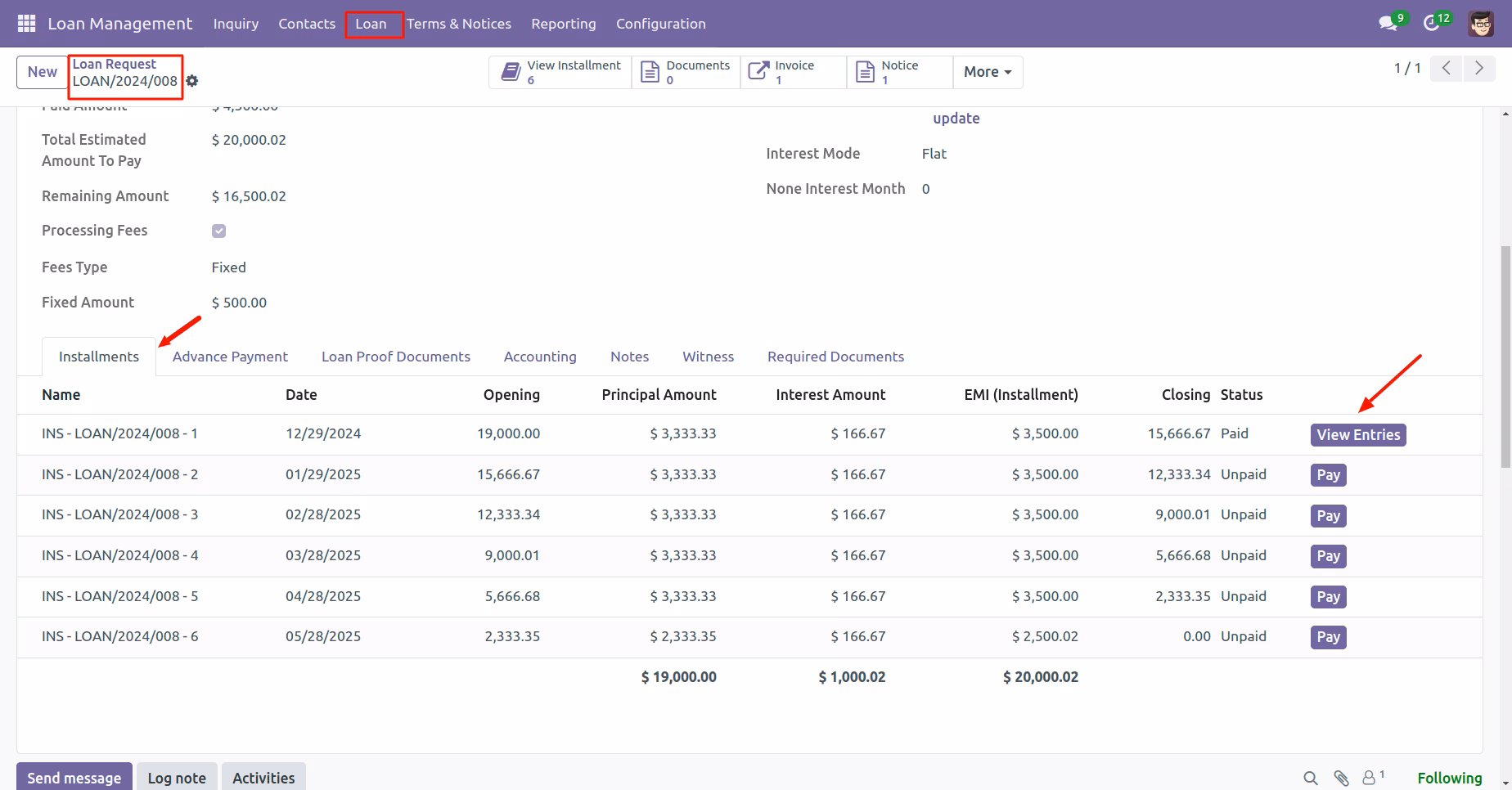Switch to the Advance Payment tab
Screen dimensions: 1512x790
pos(230,357)
